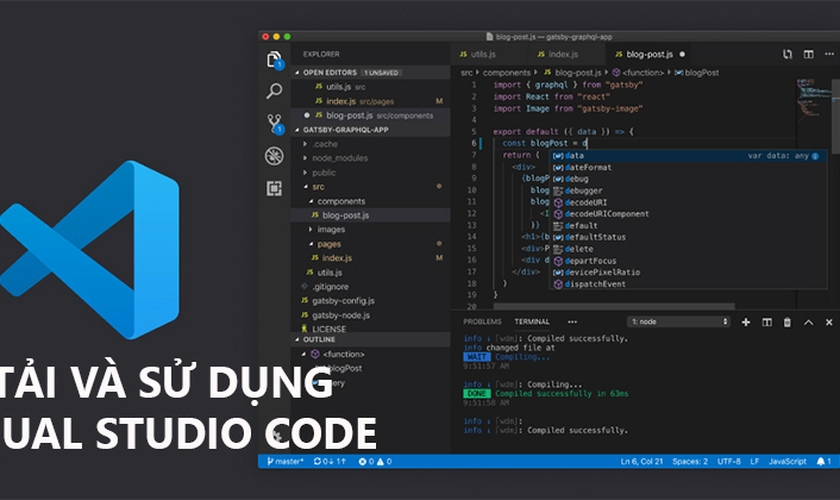840x500 pixels.
Task: Collapse the OPEN EDITORS section
Action: (297, 73)
